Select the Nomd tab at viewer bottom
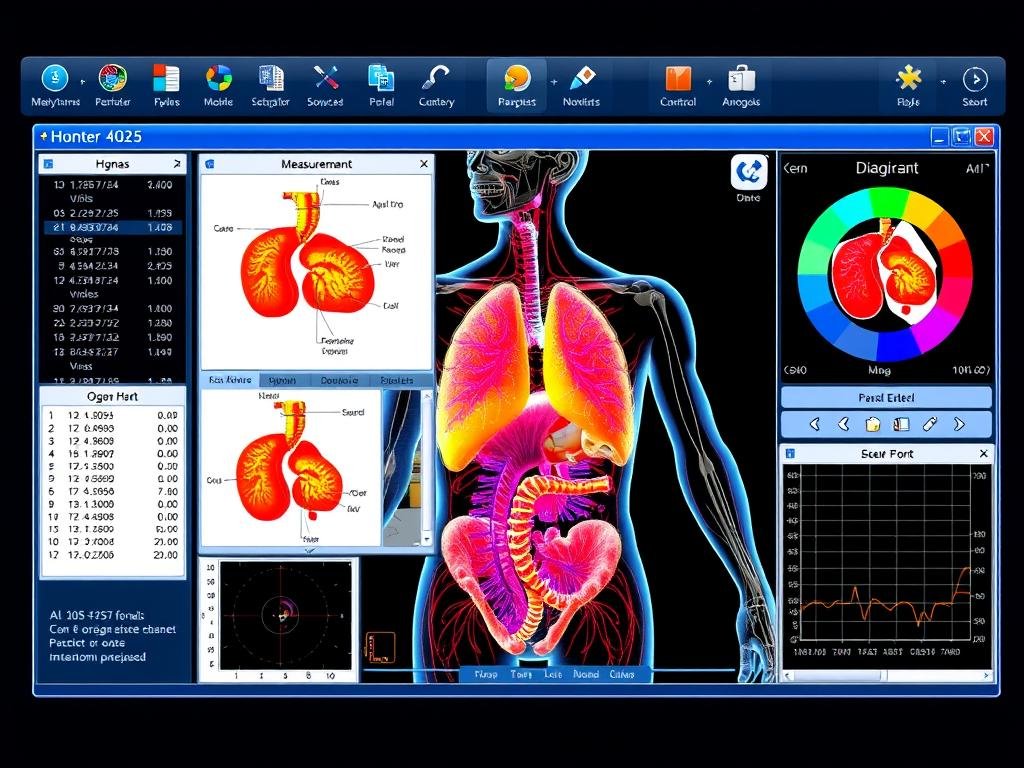The image size is (1024, 768). (x=586, y=674)
